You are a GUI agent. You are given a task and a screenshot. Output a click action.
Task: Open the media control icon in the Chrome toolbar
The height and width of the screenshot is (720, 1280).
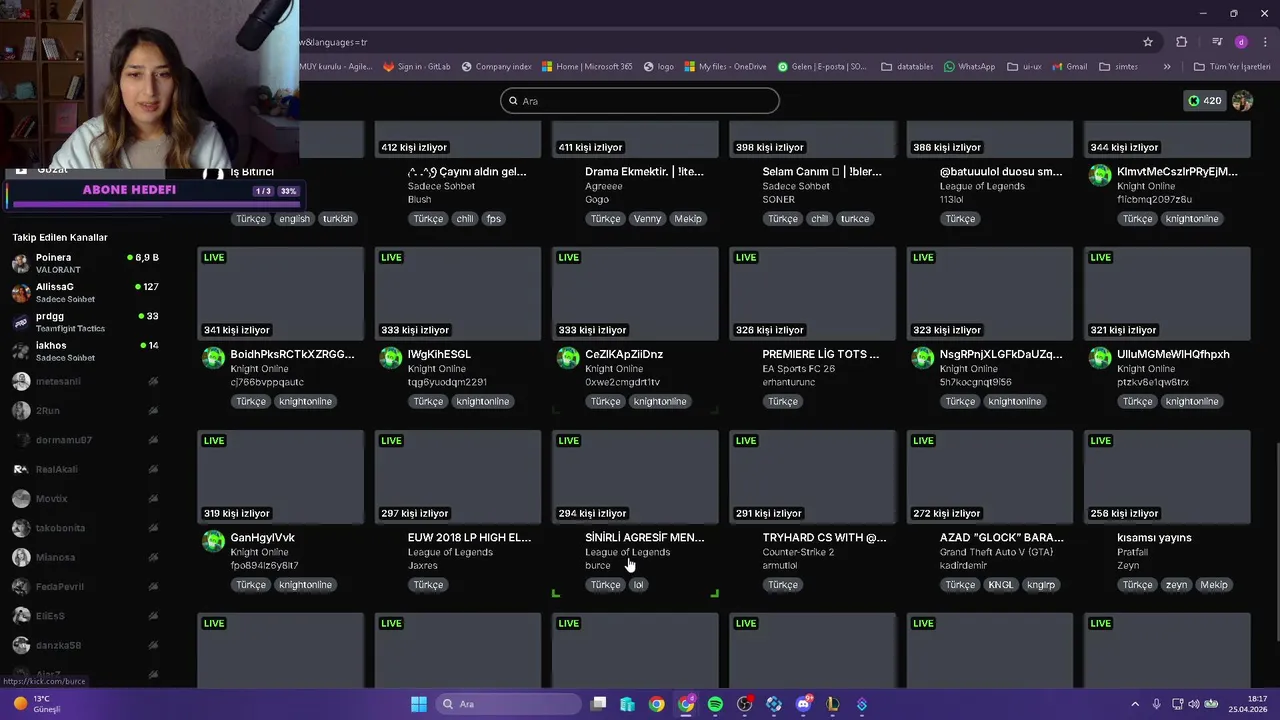1217,42
